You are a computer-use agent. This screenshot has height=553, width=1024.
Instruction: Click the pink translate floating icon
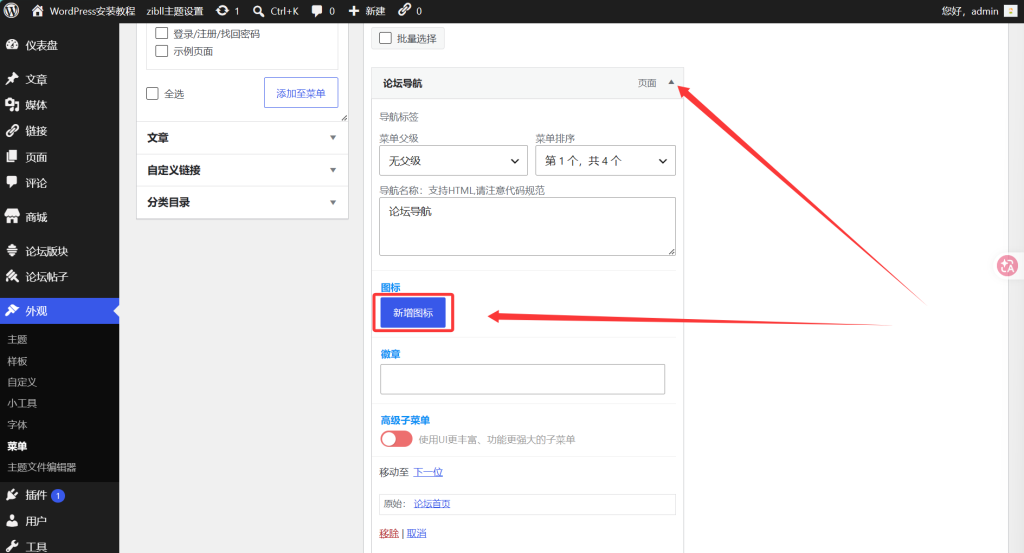1008,266
